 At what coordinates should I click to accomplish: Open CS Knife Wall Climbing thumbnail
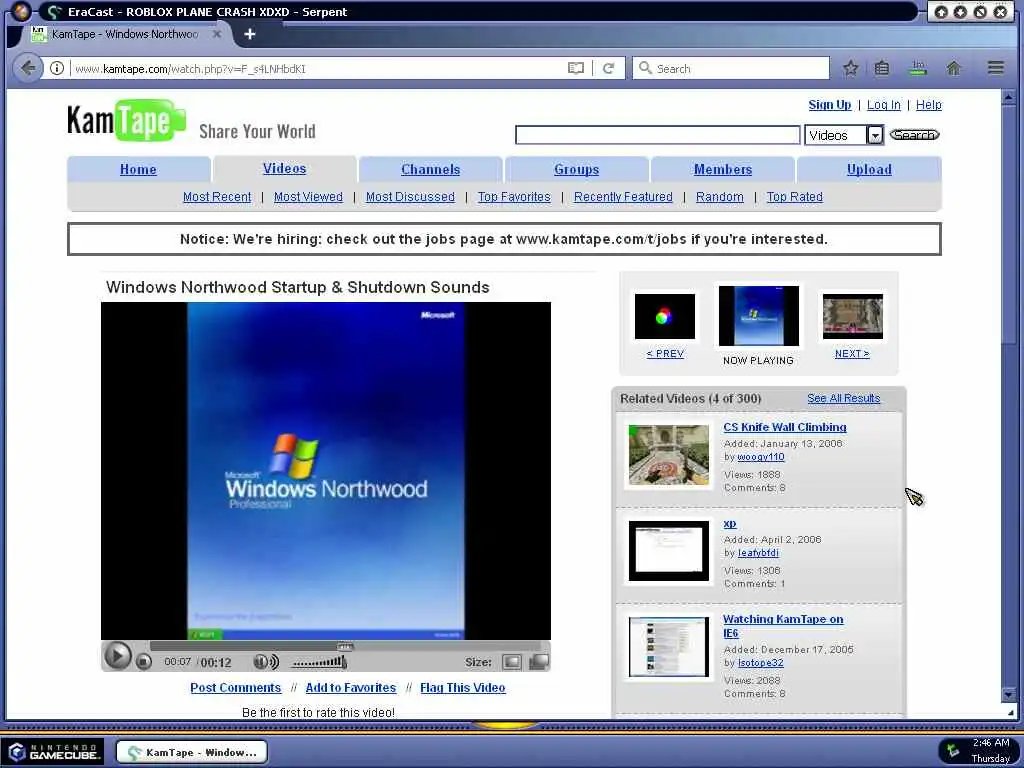pos(668,455)
